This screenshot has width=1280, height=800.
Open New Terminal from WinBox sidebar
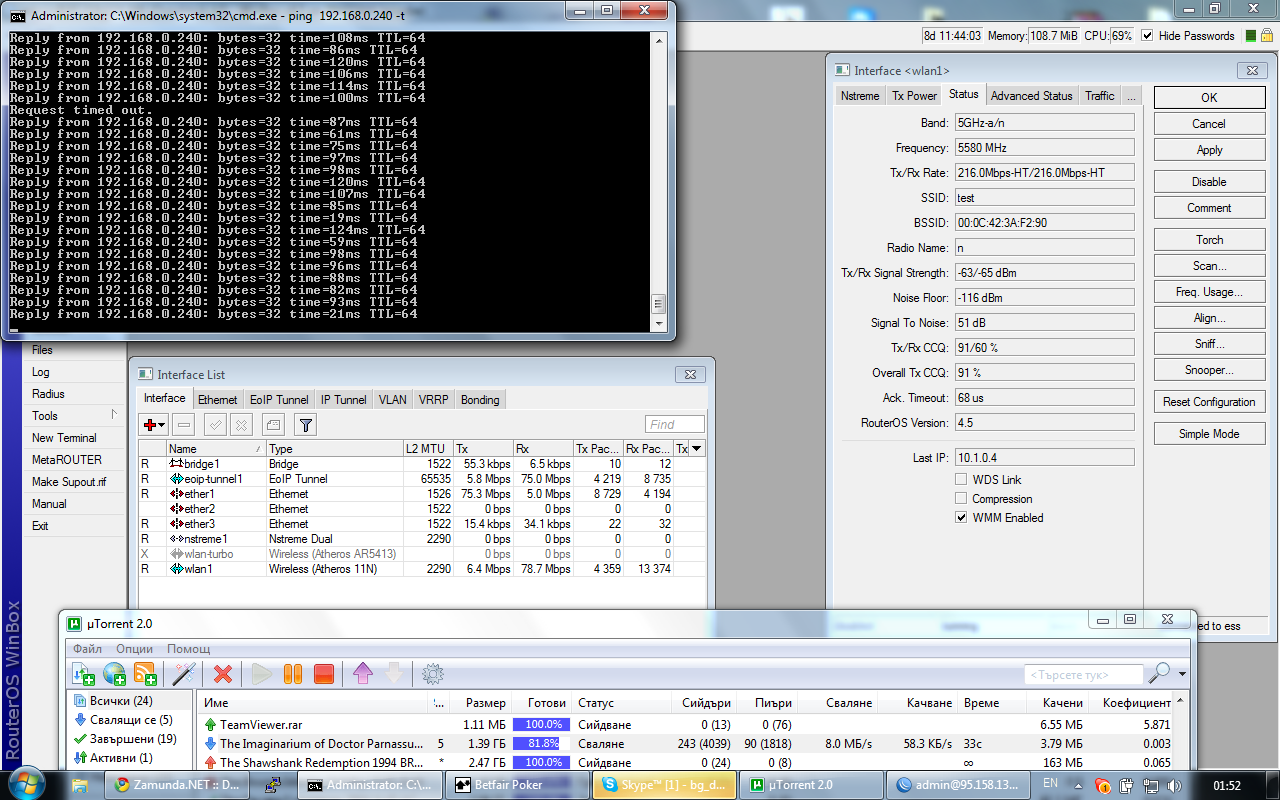pos(64,438)
